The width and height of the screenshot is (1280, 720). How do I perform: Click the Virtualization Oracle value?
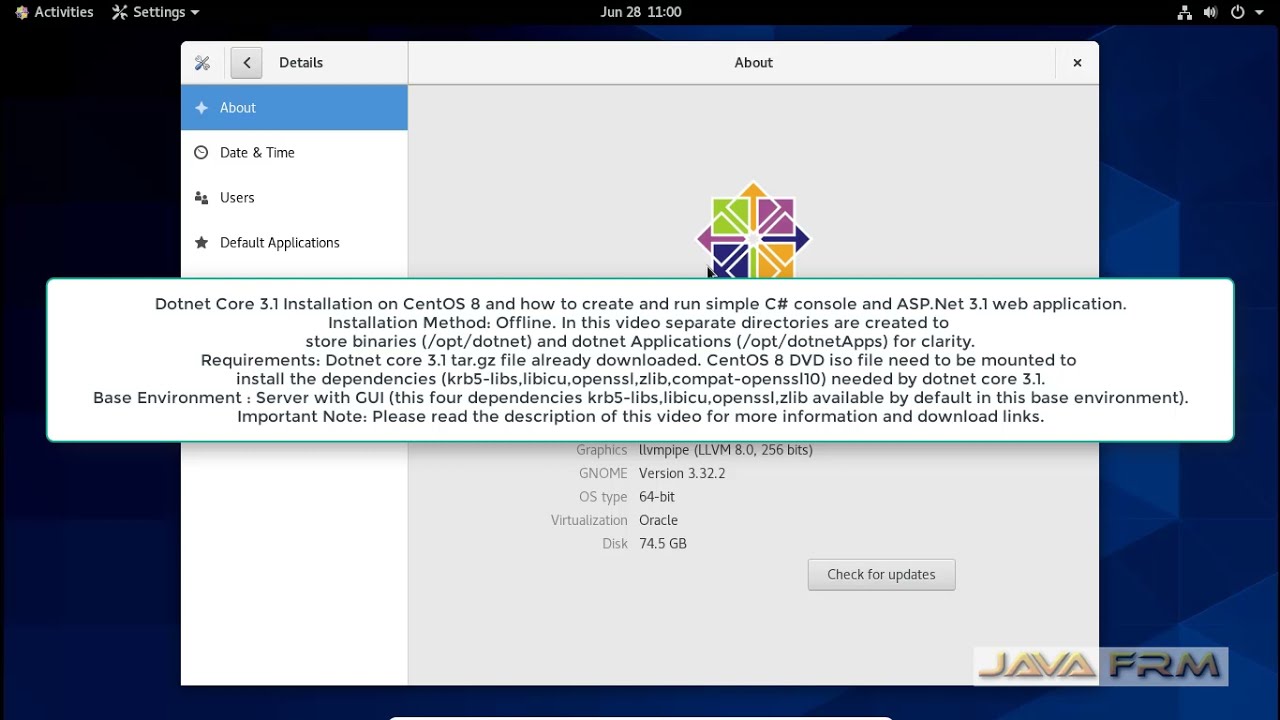658,520
